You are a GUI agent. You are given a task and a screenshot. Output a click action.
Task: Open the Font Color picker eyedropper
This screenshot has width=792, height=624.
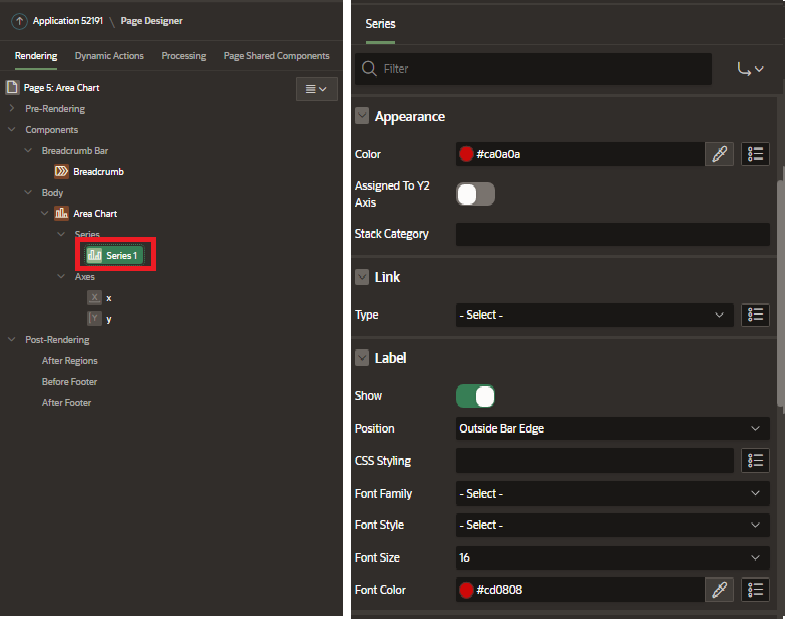(719, 590)
